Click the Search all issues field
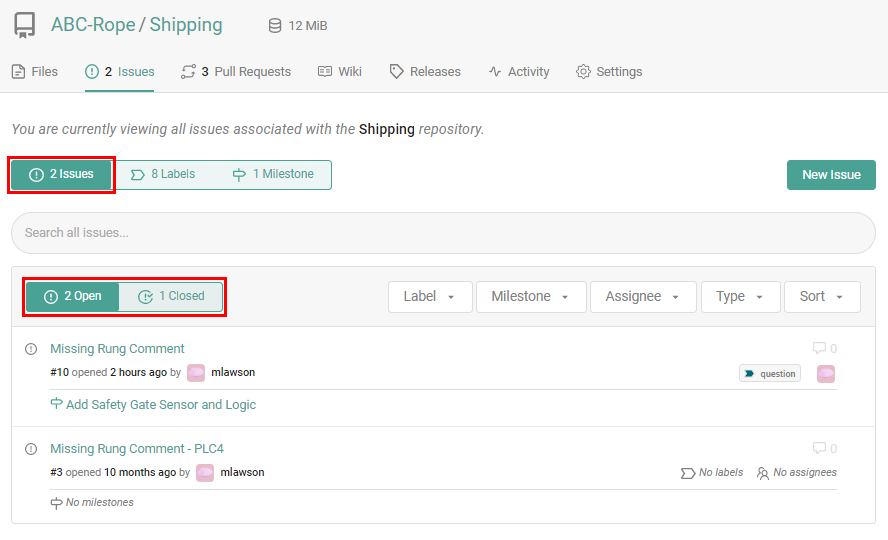The height and width of the screenshot is (540, 888). pos(443,233)
